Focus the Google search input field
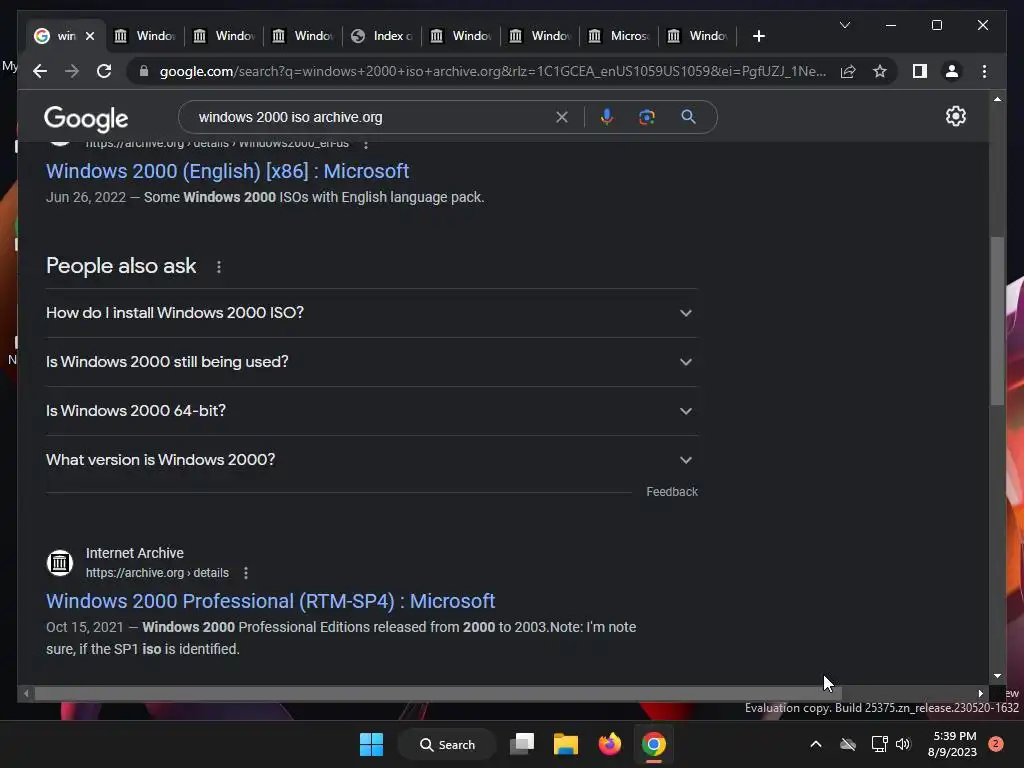 click(372, 117)
